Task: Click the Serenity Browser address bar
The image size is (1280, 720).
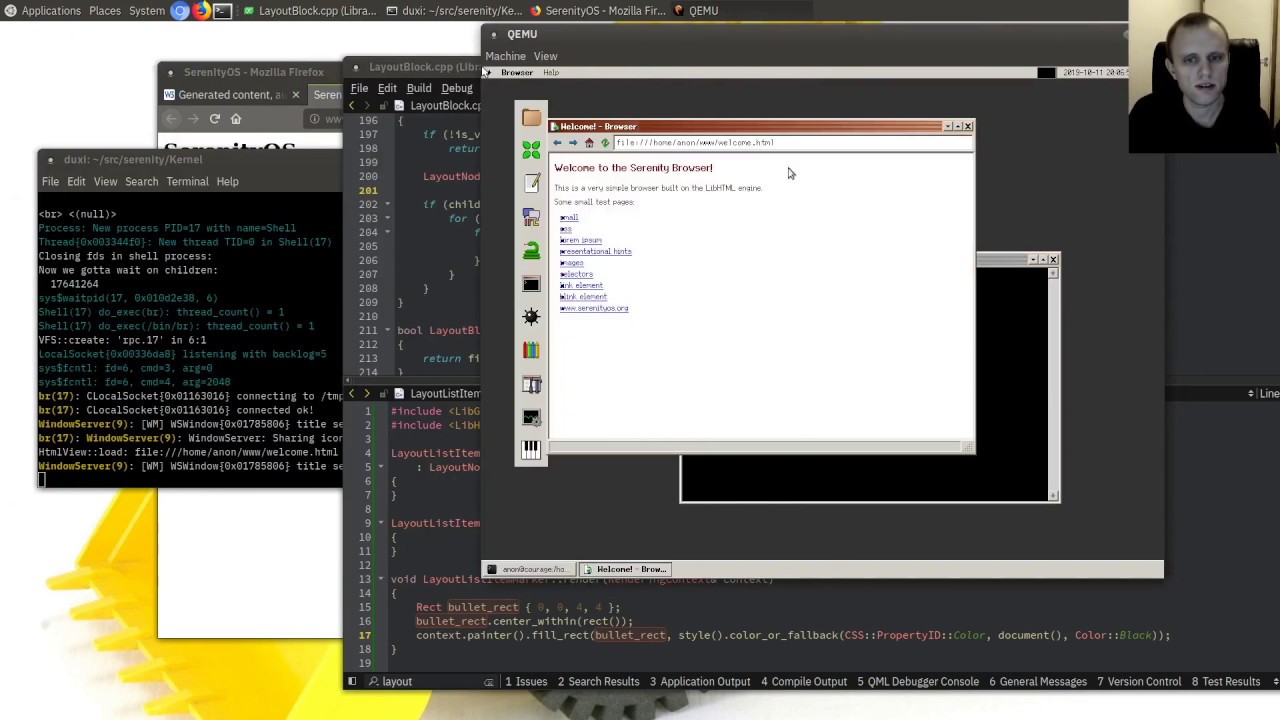Action: 792,143
